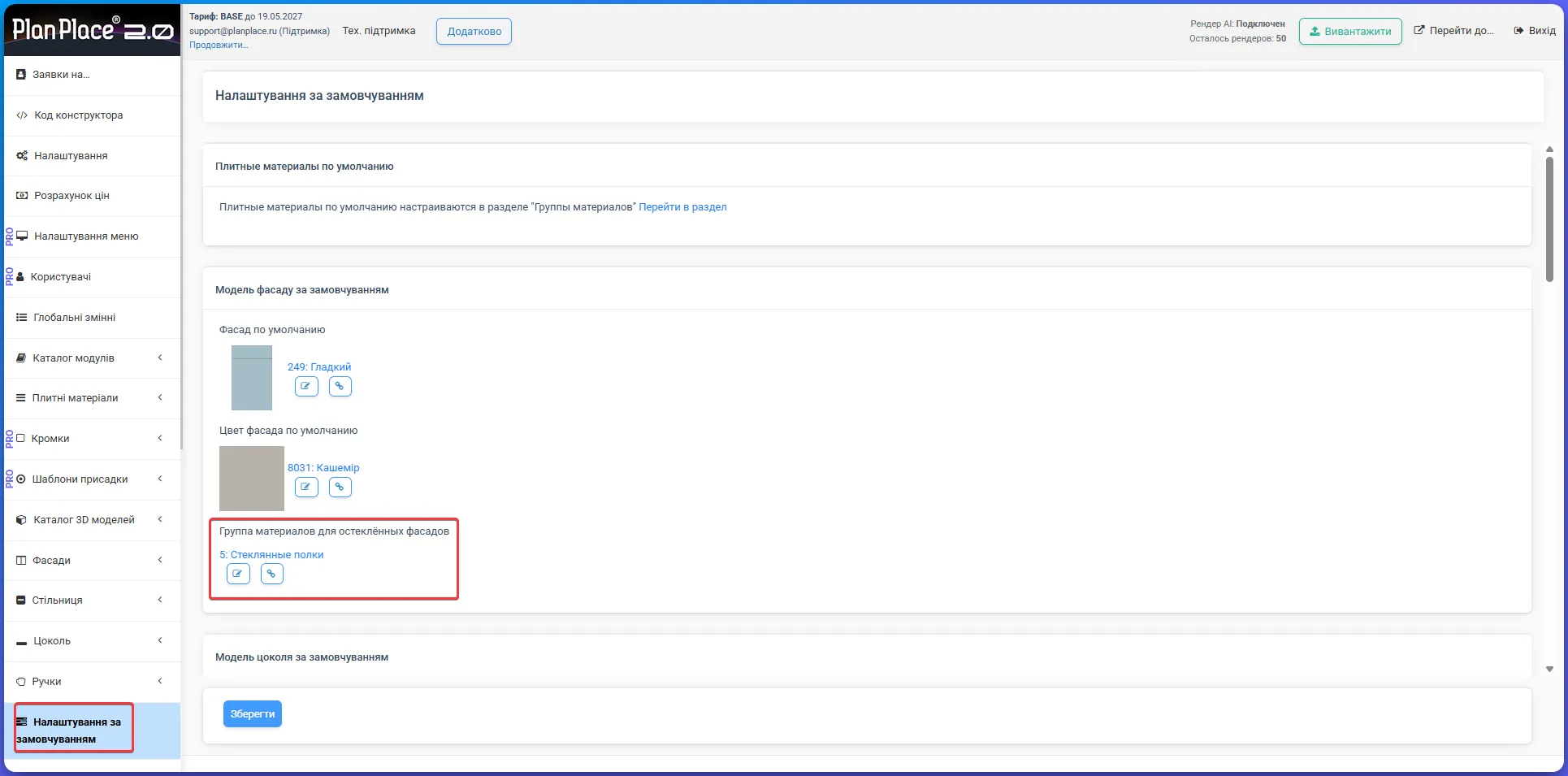This screenshot has height=776, width=1568.
Task: Expand Ручки submenu chevron
Action: tap(160, 681)
